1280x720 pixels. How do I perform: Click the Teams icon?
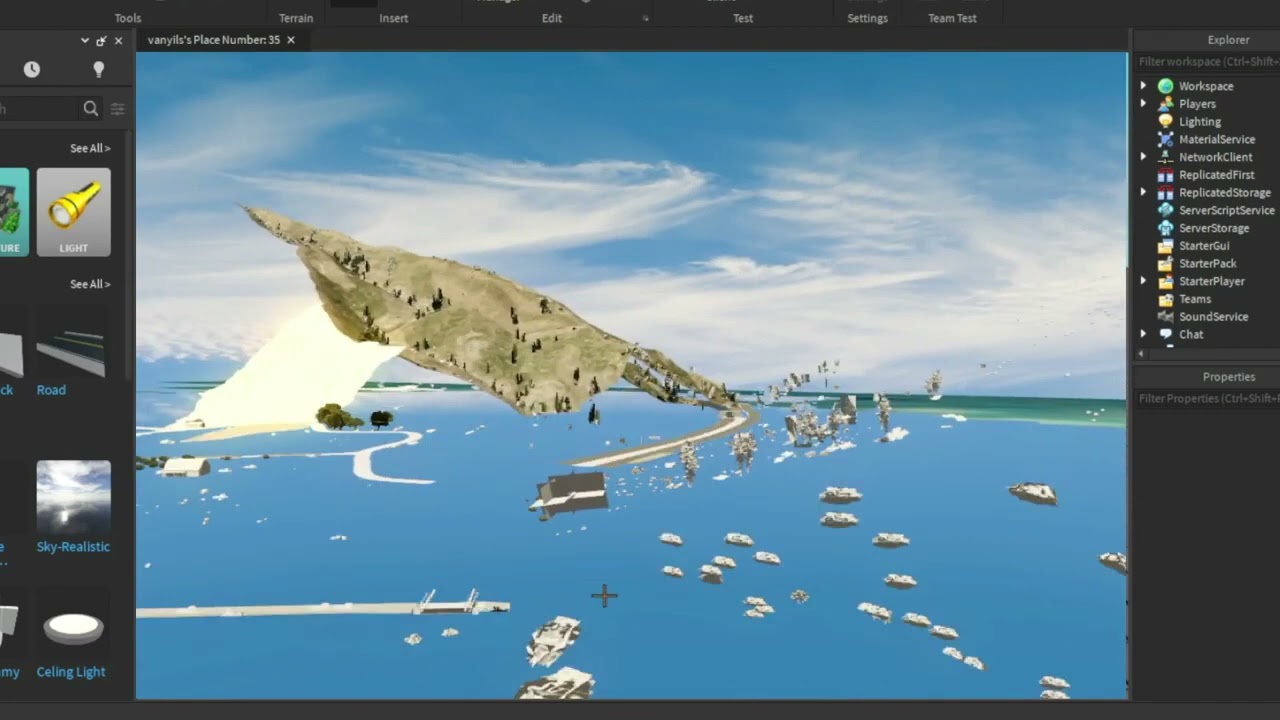tap(1165, 299)
